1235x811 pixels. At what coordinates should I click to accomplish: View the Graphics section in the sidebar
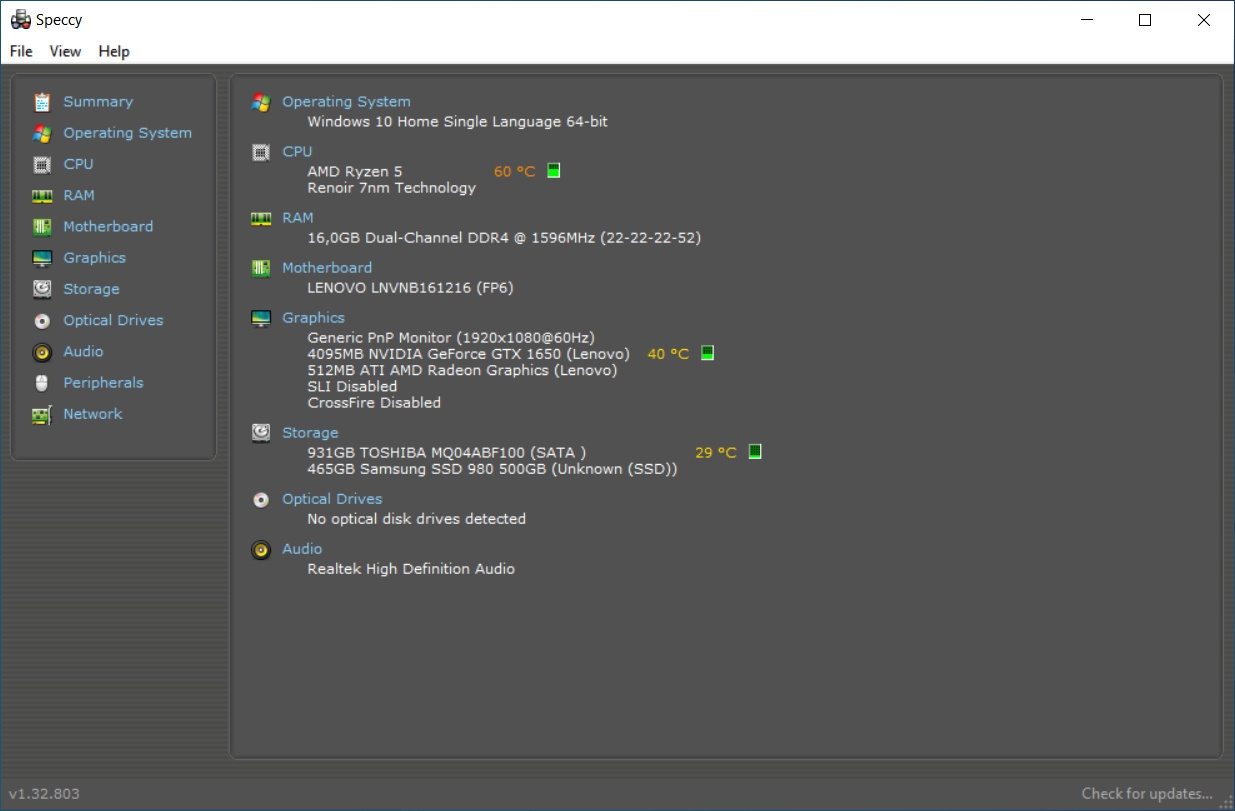95,258
